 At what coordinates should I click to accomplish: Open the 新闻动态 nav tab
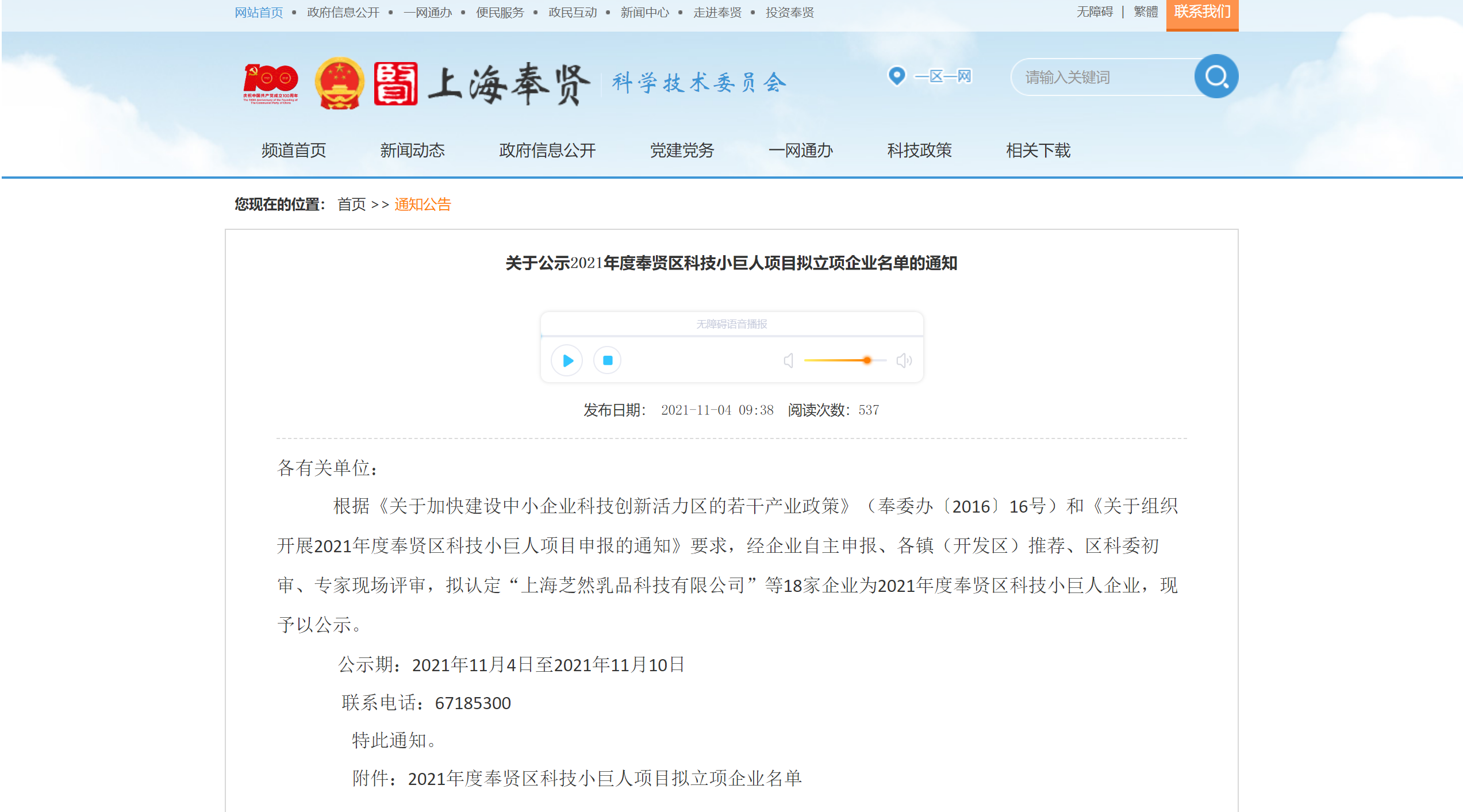(412, 151)
